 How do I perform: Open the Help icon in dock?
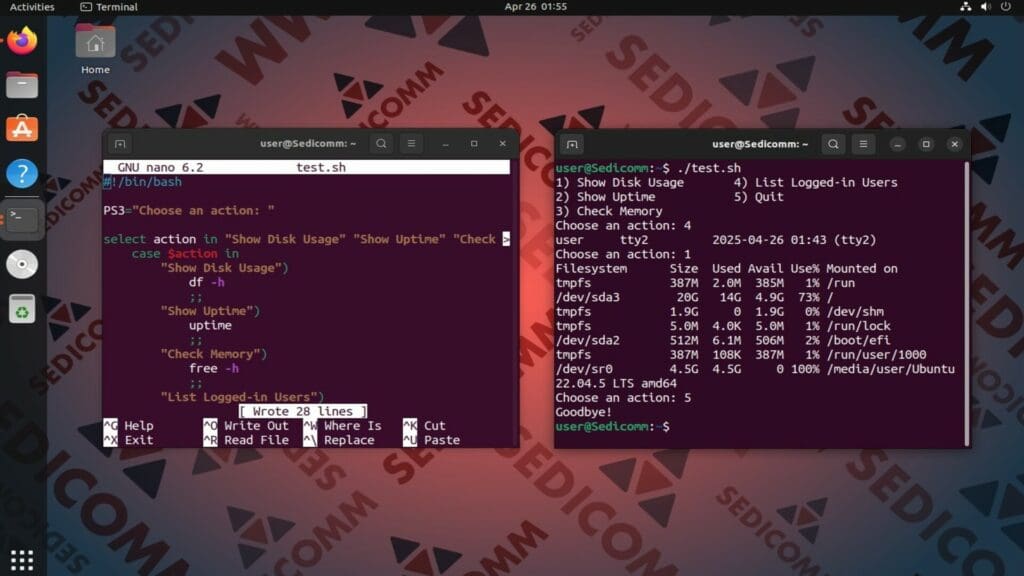(22, 174)
